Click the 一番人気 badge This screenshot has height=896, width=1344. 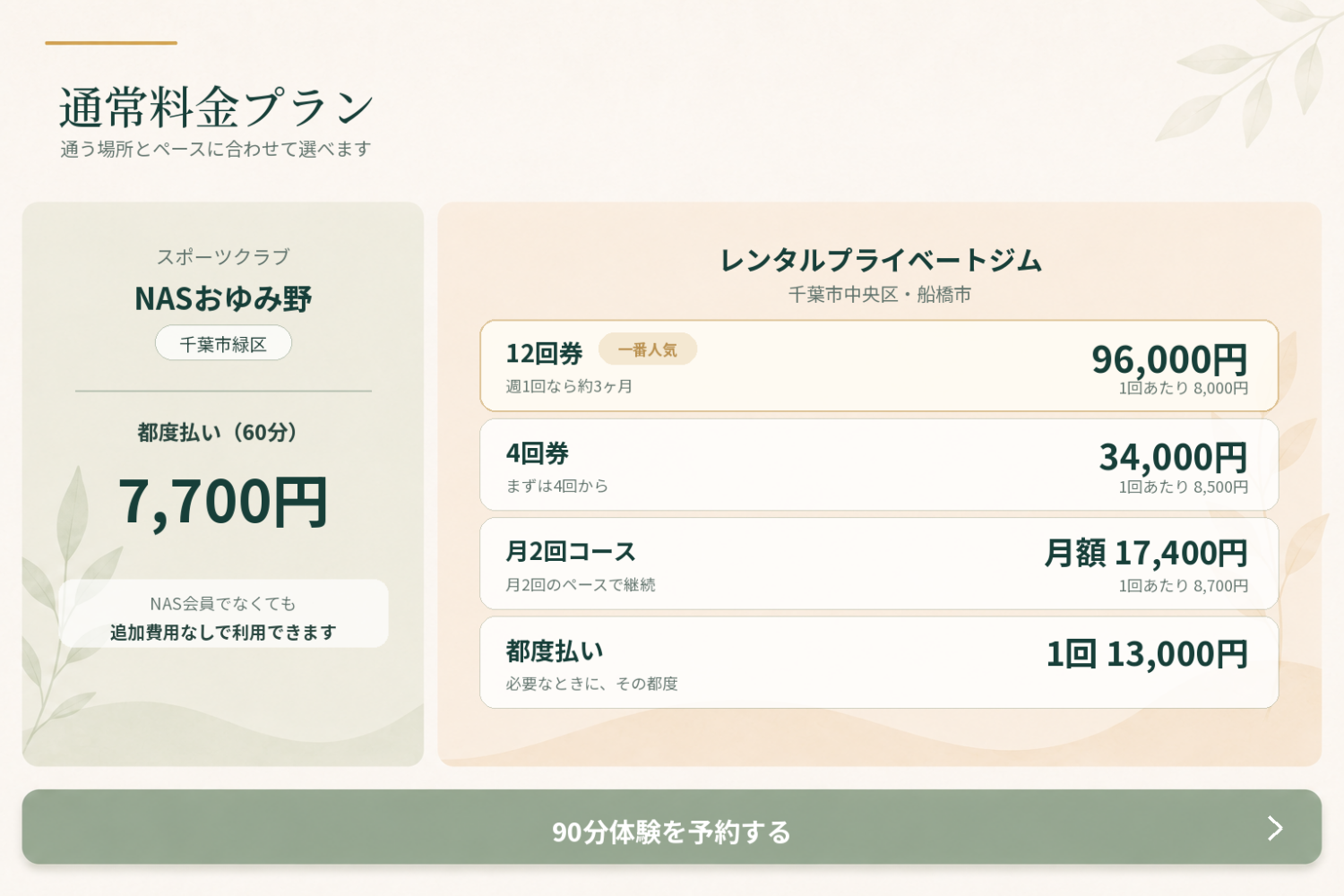pos(648,349)
